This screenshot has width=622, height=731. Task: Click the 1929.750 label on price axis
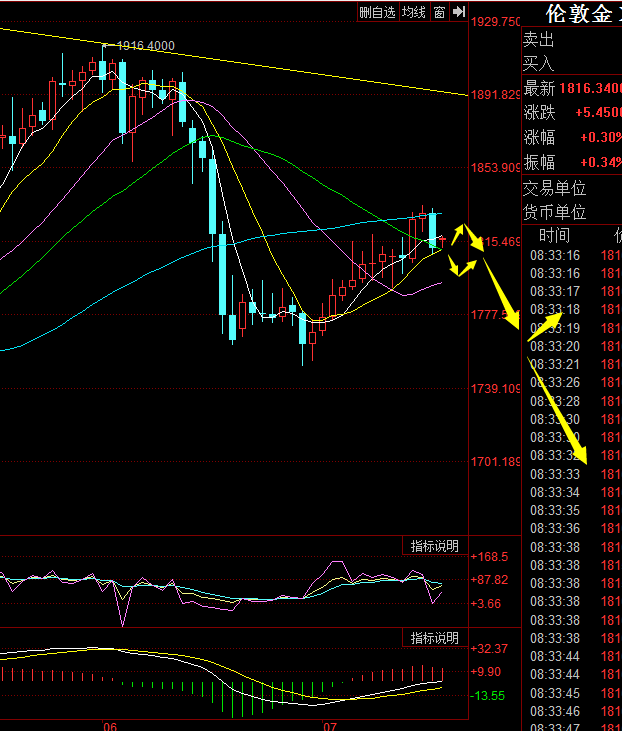[x=497, y=22]
